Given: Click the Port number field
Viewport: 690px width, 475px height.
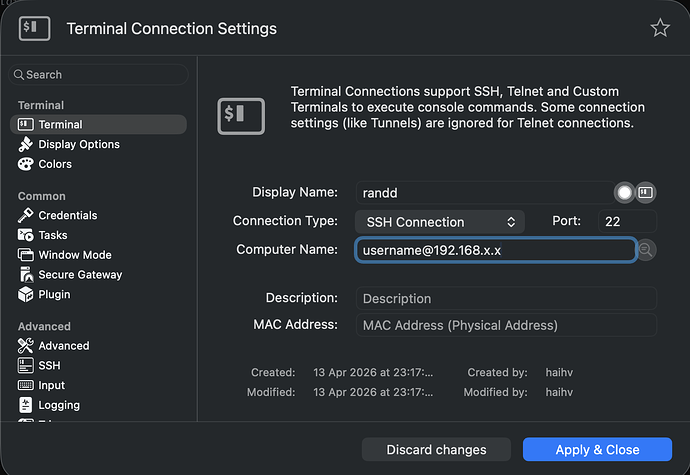Looking at the screenshot, I should point(627,221).
